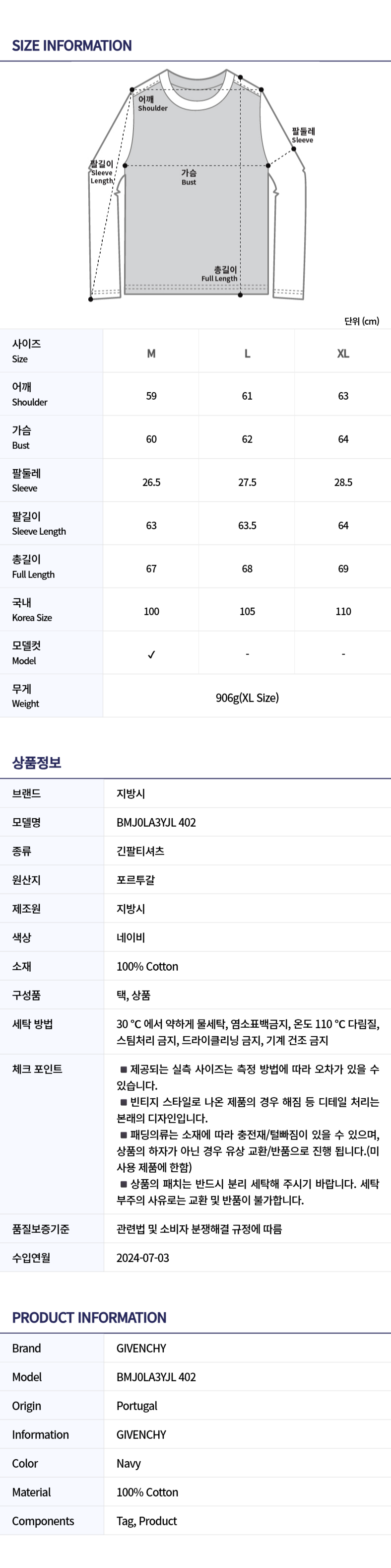This screenshot has height=1568, width=391.
Task: Click the PRODUCT INFORMATION heading
Action: [x=89, y=1318]
